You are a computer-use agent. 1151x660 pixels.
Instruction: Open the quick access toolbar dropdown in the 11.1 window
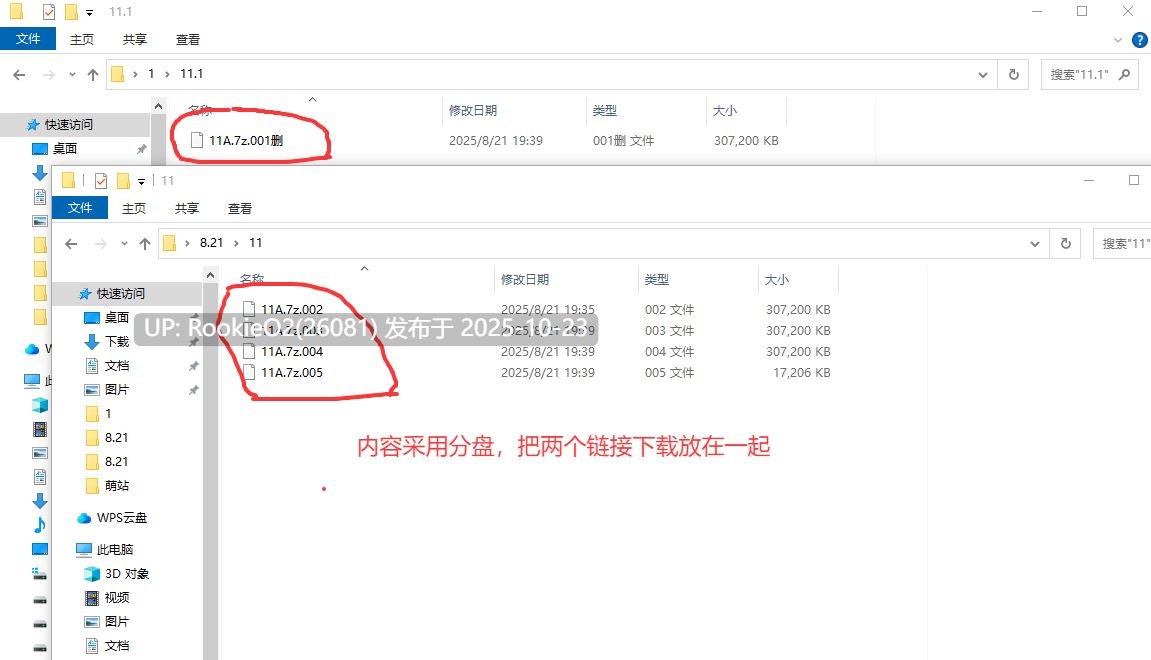coord(90,12)
